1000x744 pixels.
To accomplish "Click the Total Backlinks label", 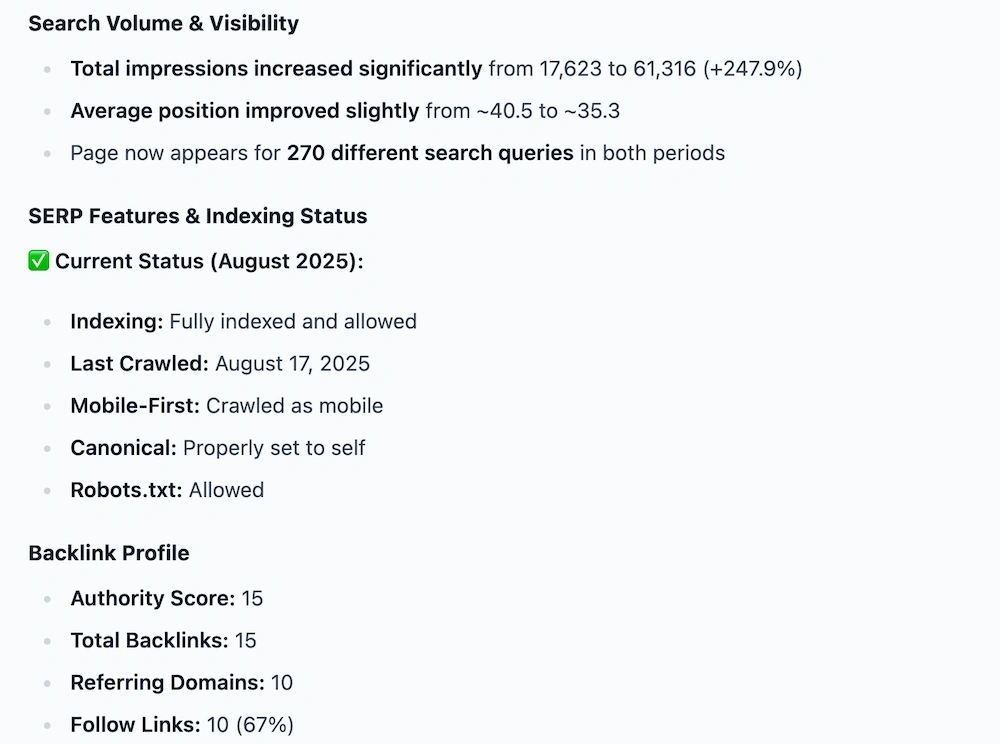I will point(149,640).
